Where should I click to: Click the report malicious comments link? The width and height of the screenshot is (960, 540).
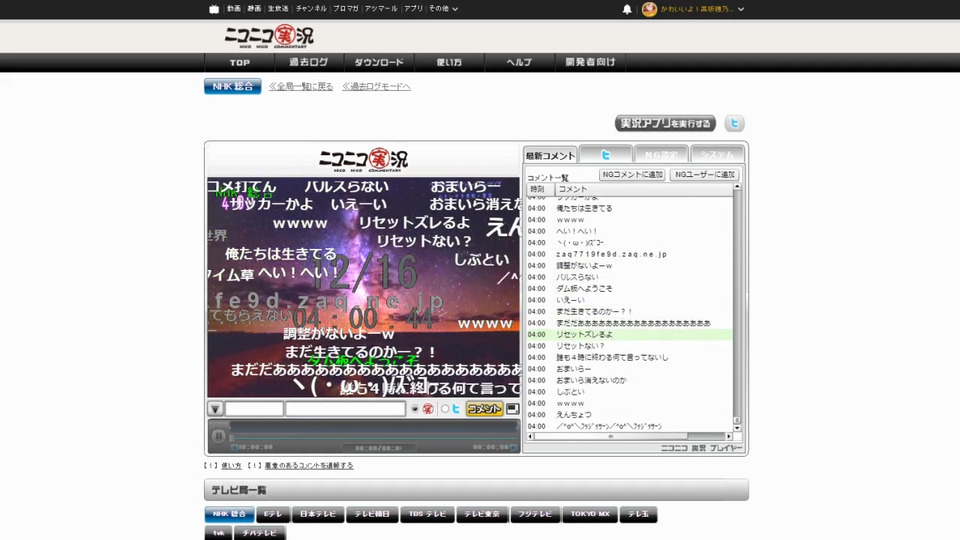pyautogui.click(x=309, y=466)
